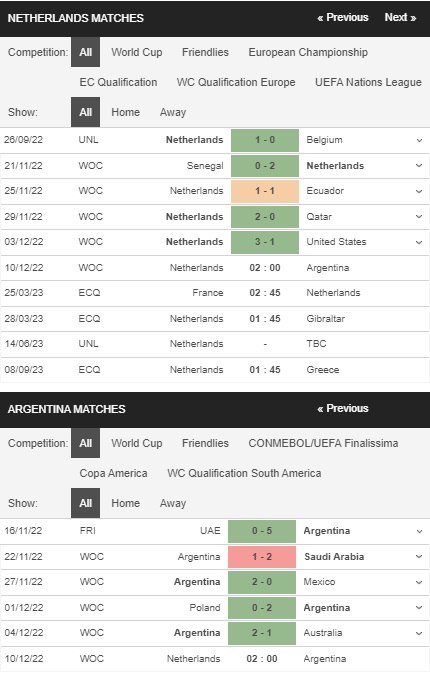Expand the Netherlands vs Belgium match row
Image resolution: width=430 pixels, height=679 pixels.
[x=419, y=140]
